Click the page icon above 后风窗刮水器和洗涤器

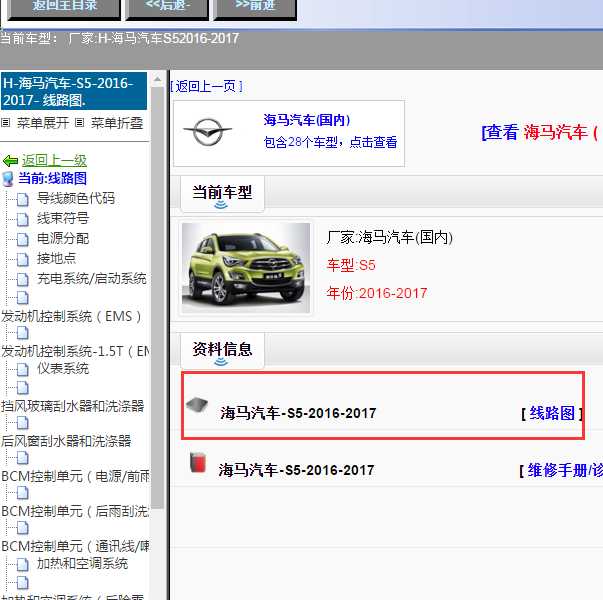23,423
